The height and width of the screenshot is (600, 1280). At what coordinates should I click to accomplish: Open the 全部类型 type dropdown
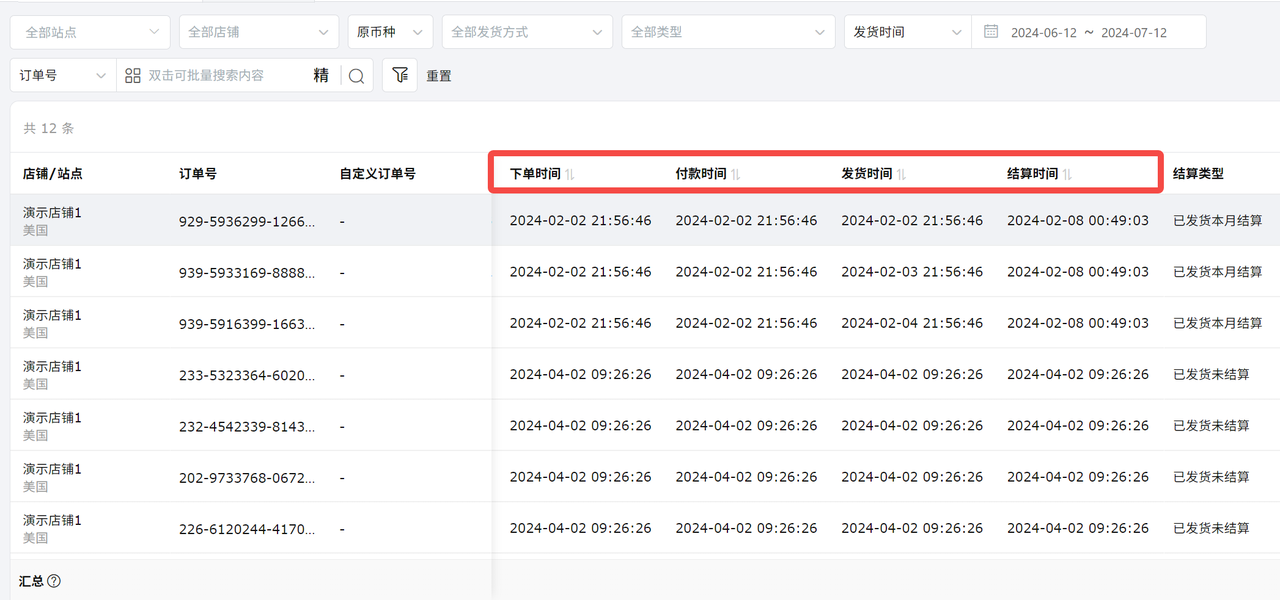click(x=727, y=32)
